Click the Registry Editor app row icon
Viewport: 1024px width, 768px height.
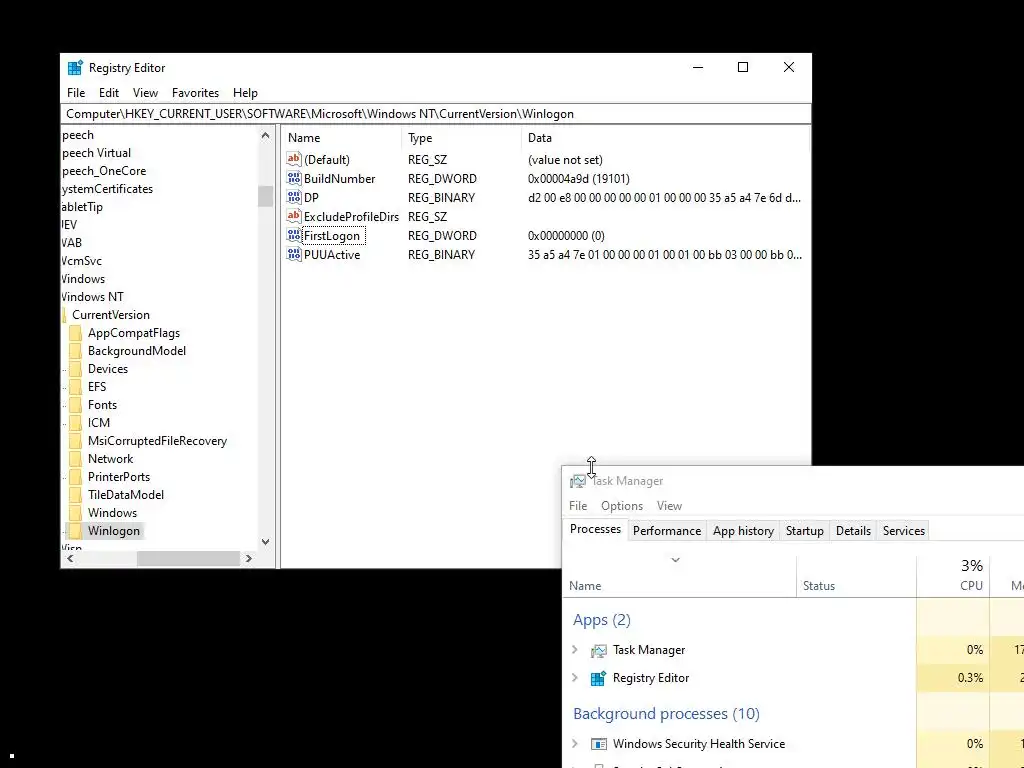[x=598, y=679]
